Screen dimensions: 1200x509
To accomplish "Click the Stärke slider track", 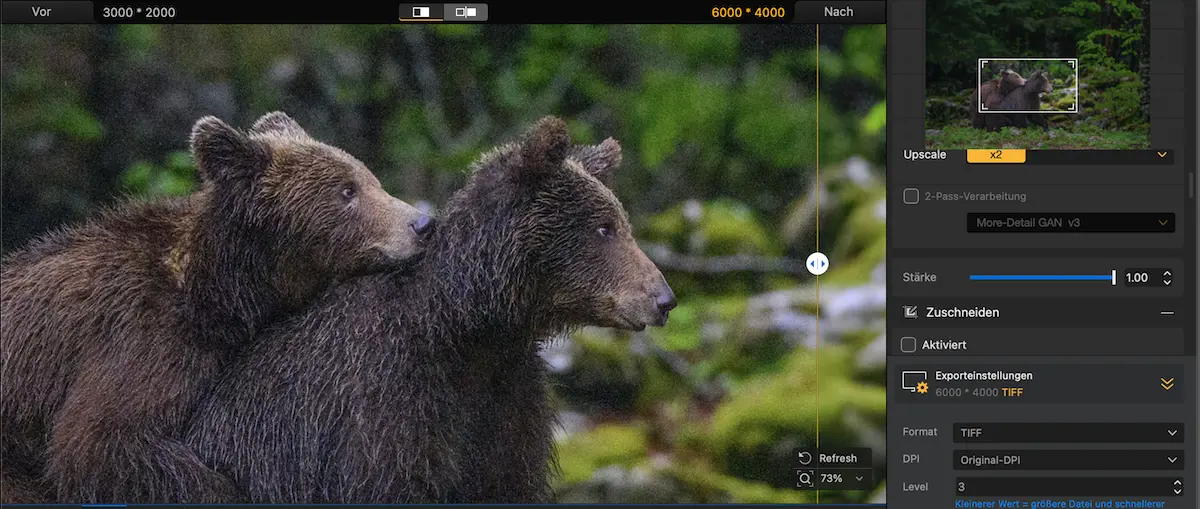I will (x=1042, y=277).
